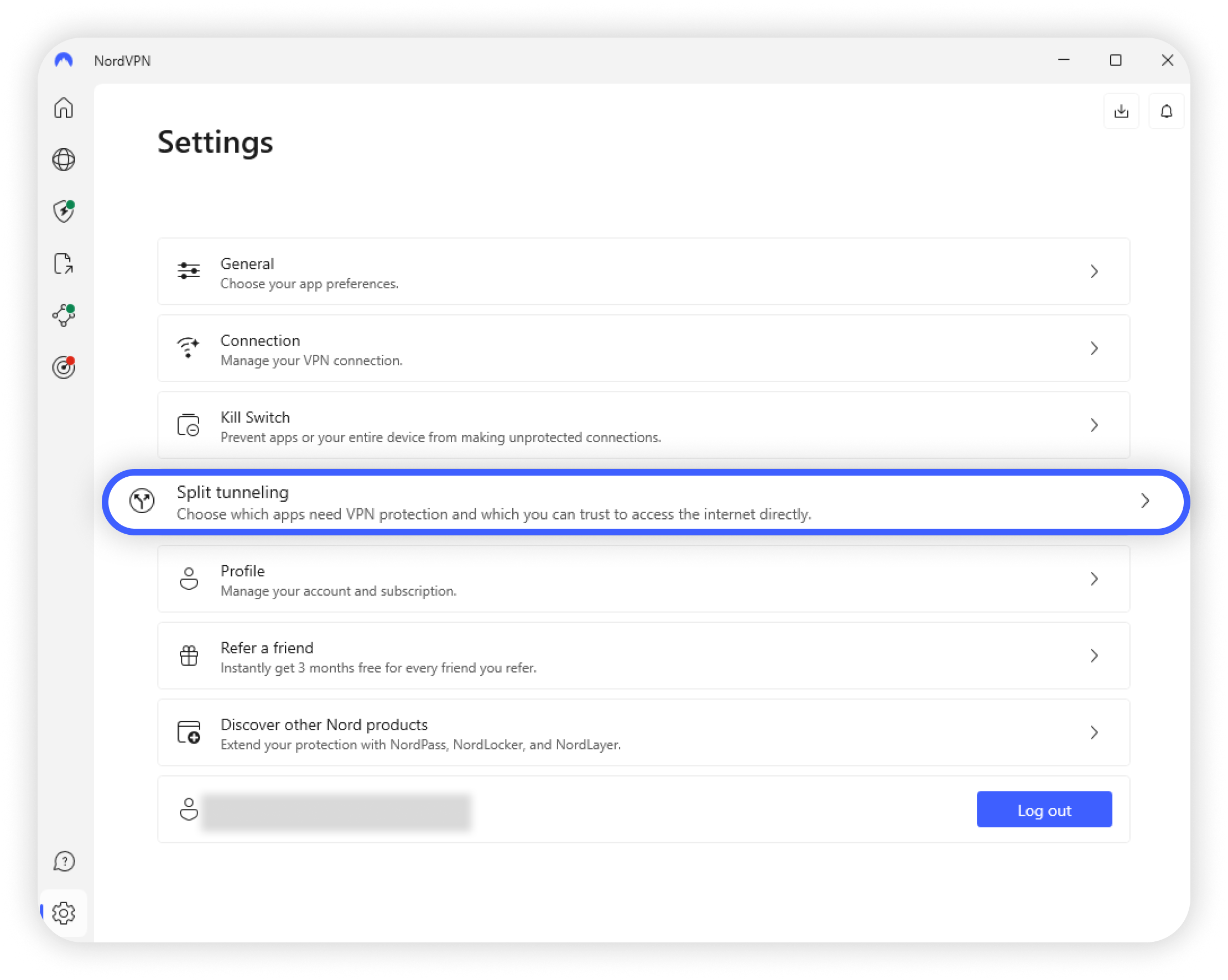Open Discover other Nord products

[x=644, y=733]
